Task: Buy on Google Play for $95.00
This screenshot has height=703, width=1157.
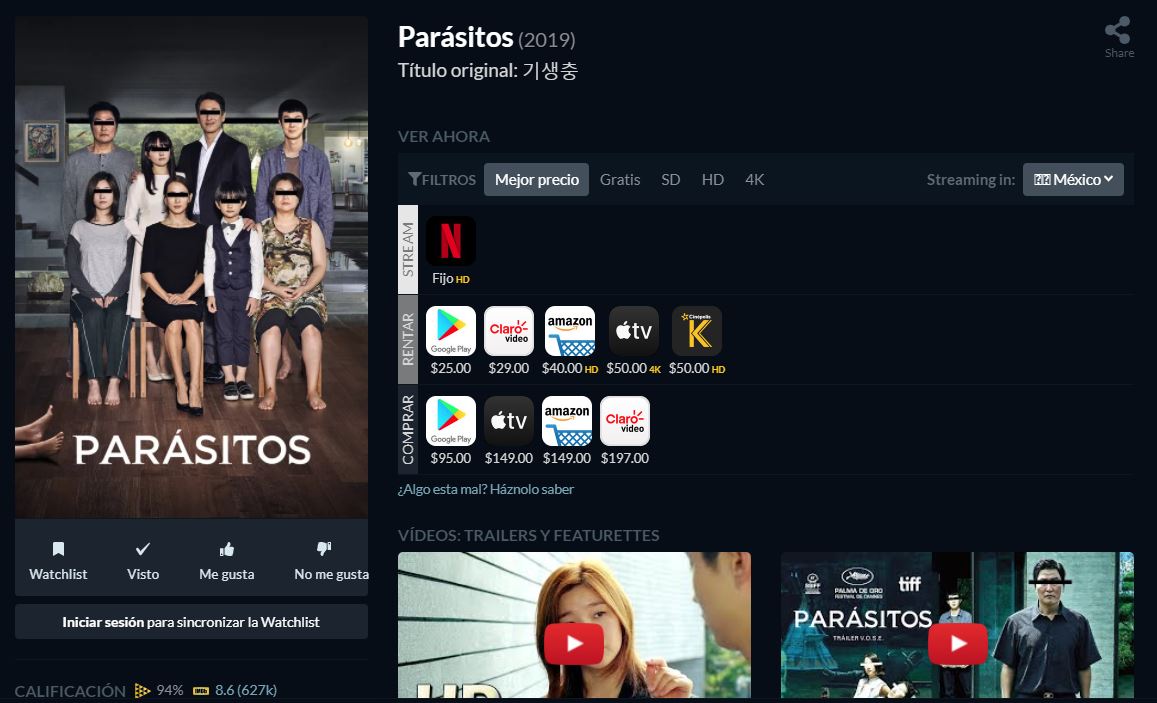Action: tap(451, 420)
